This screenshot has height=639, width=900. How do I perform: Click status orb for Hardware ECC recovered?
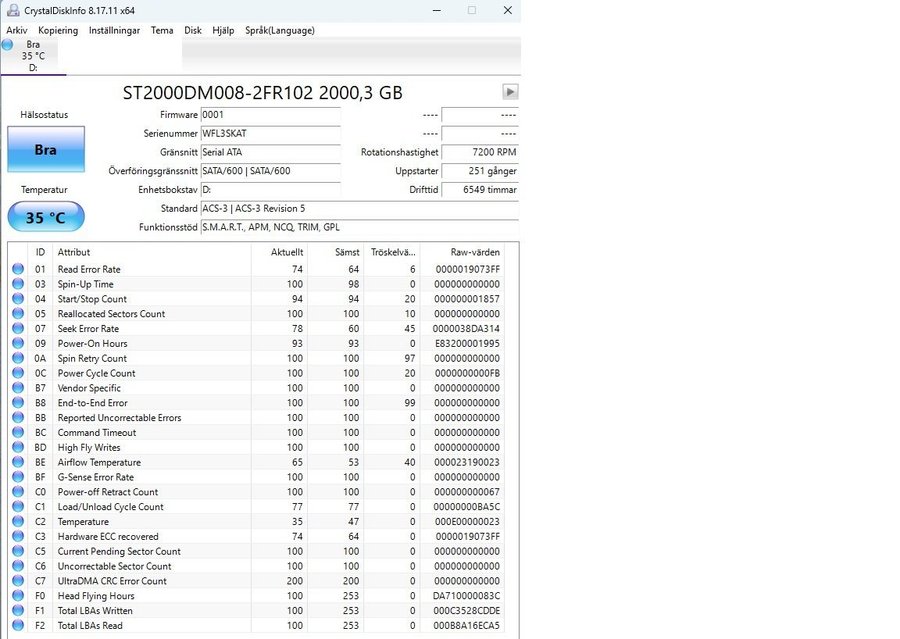pyautogui.click(x=18, y=536)
